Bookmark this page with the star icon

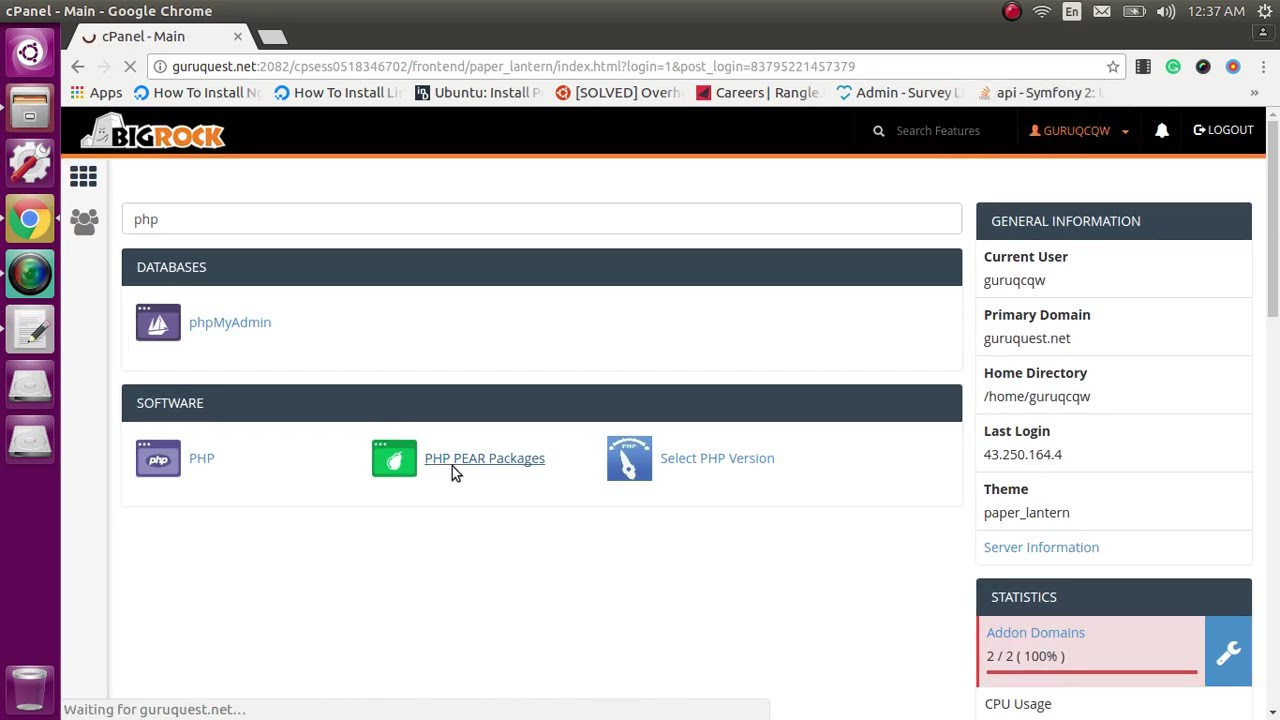tap(1113, 66)
